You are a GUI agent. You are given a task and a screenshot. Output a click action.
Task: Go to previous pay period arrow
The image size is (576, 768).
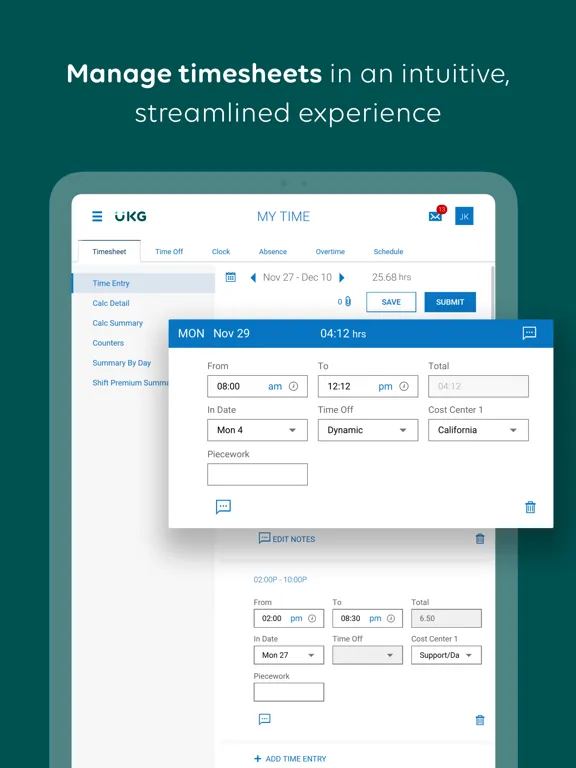(x=253, y=278)
